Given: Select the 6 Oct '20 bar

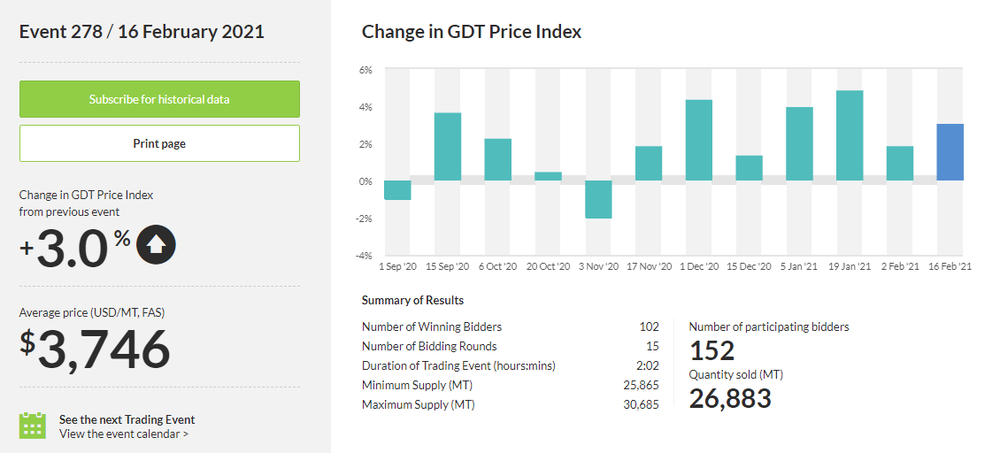Looking at the screenshot, I should tap(498, 159).
